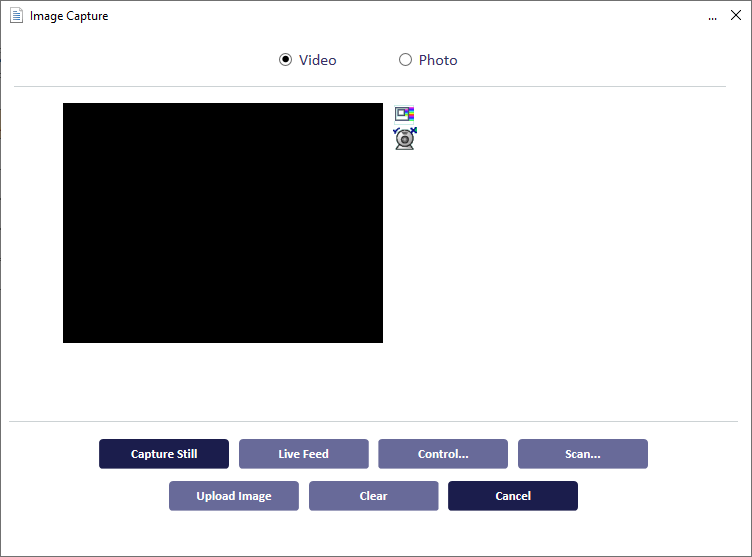Image resolution: width=752 pixels, height=557 pixels.
Task: Click the black video preview area
Action: coord(222,223)
